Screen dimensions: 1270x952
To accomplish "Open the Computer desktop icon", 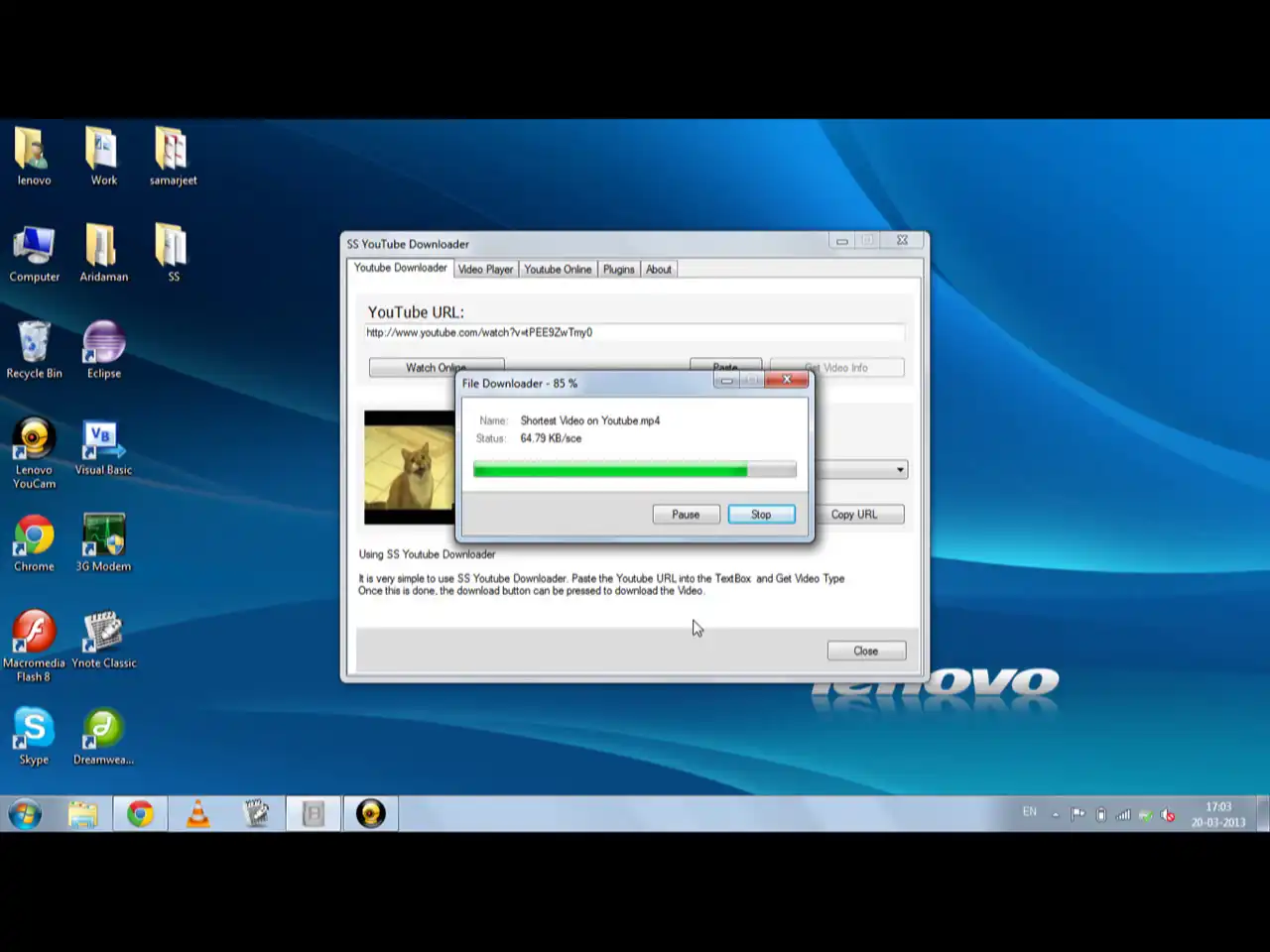I will 34,253.
